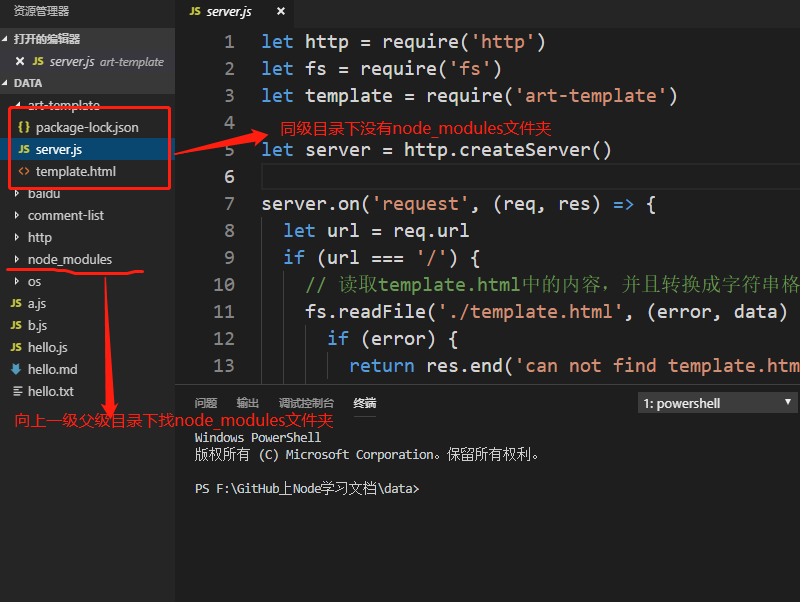Open the hello.js file

(x=87, y=347)
